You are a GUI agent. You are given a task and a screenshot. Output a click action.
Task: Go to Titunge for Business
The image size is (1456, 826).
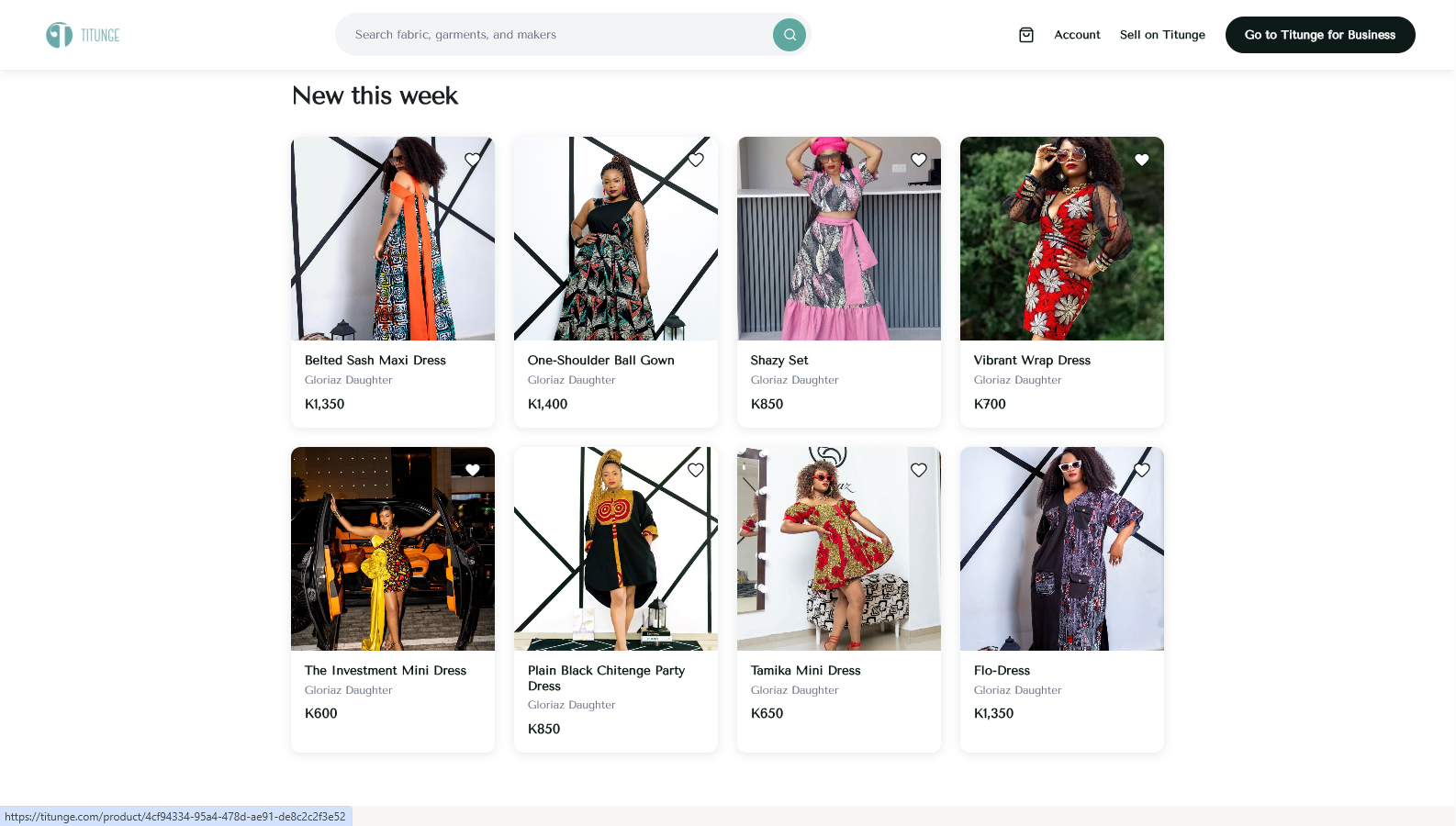[x=1320, y=35]
